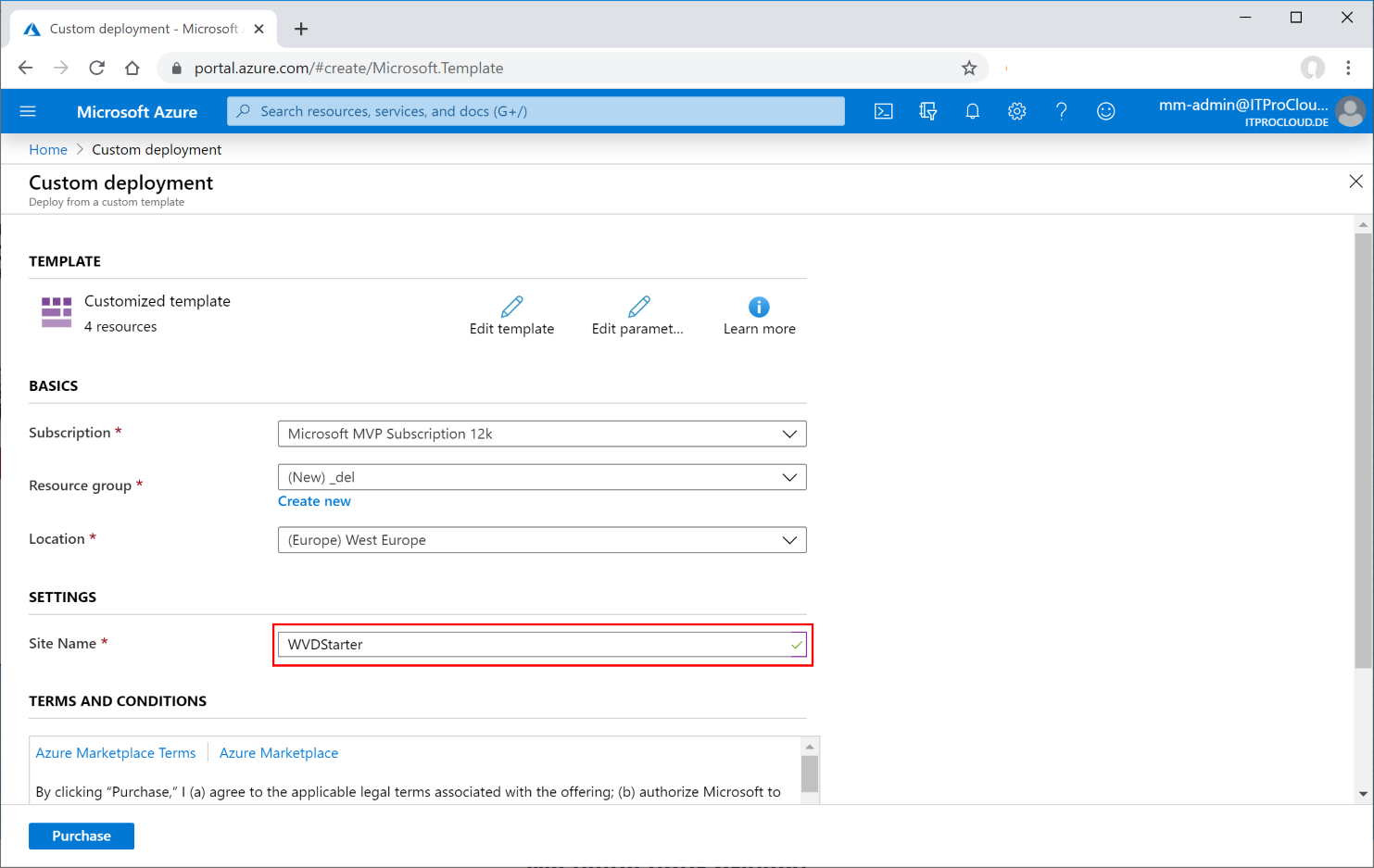Open the Help question mark icon
This screenshot has height=868, width=1374.
pos(1061,111)
